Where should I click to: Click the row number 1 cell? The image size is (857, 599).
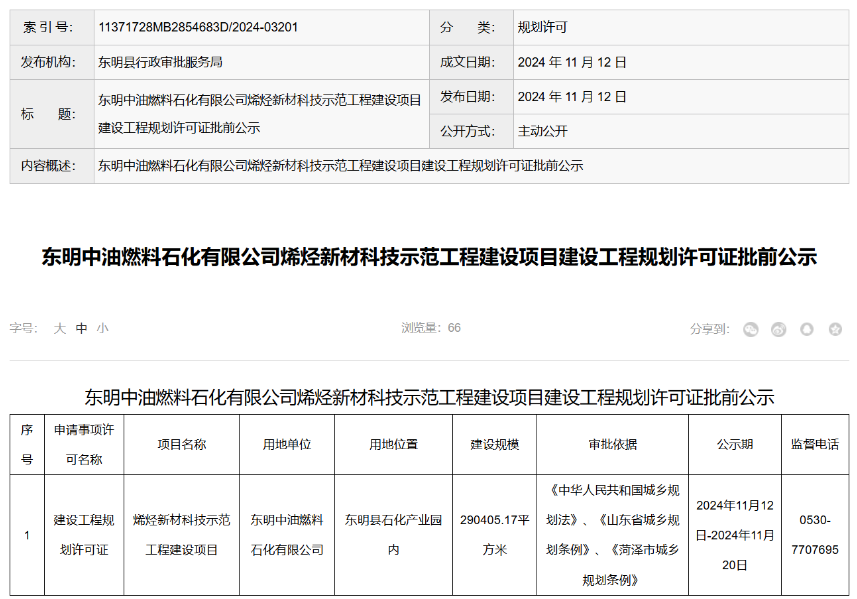tap(27, 535)
